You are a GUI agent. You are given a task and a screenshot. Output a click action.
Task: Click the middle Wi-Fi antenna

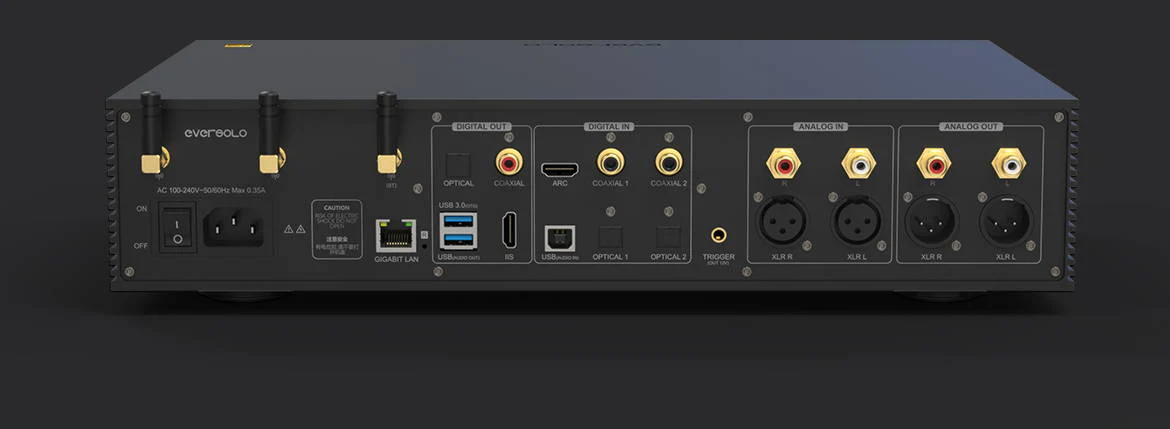269,133
